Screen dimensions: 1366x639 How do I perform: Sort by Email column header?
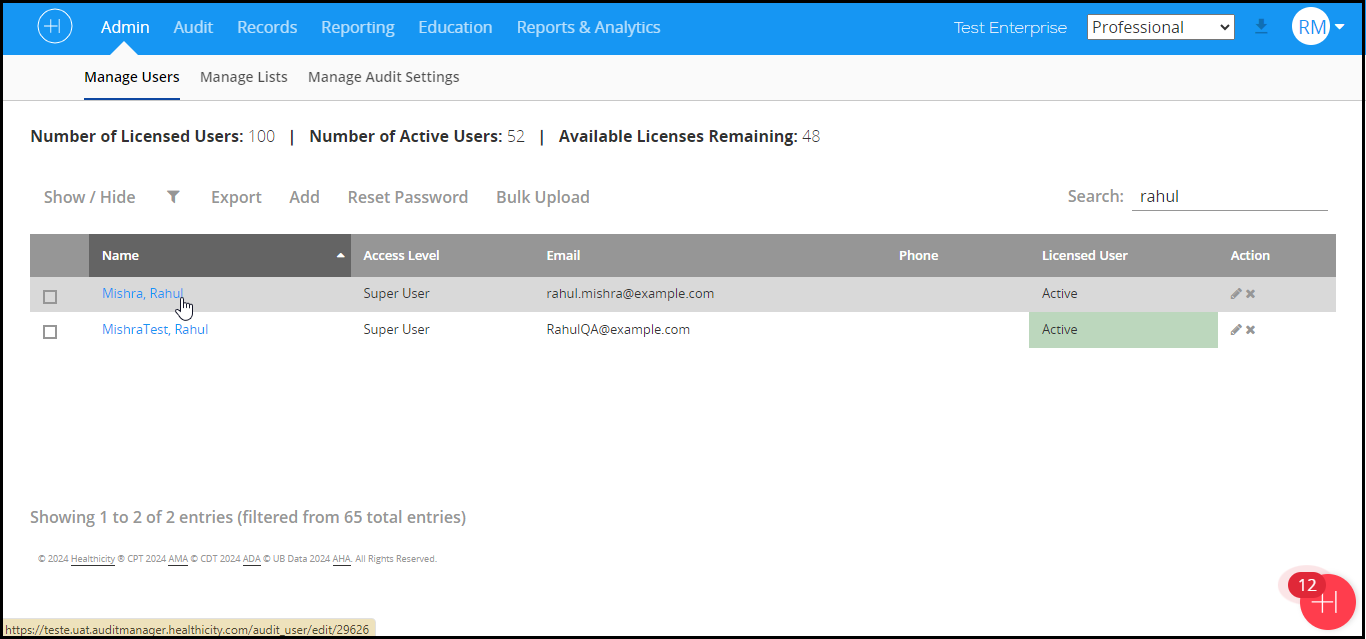563,255
